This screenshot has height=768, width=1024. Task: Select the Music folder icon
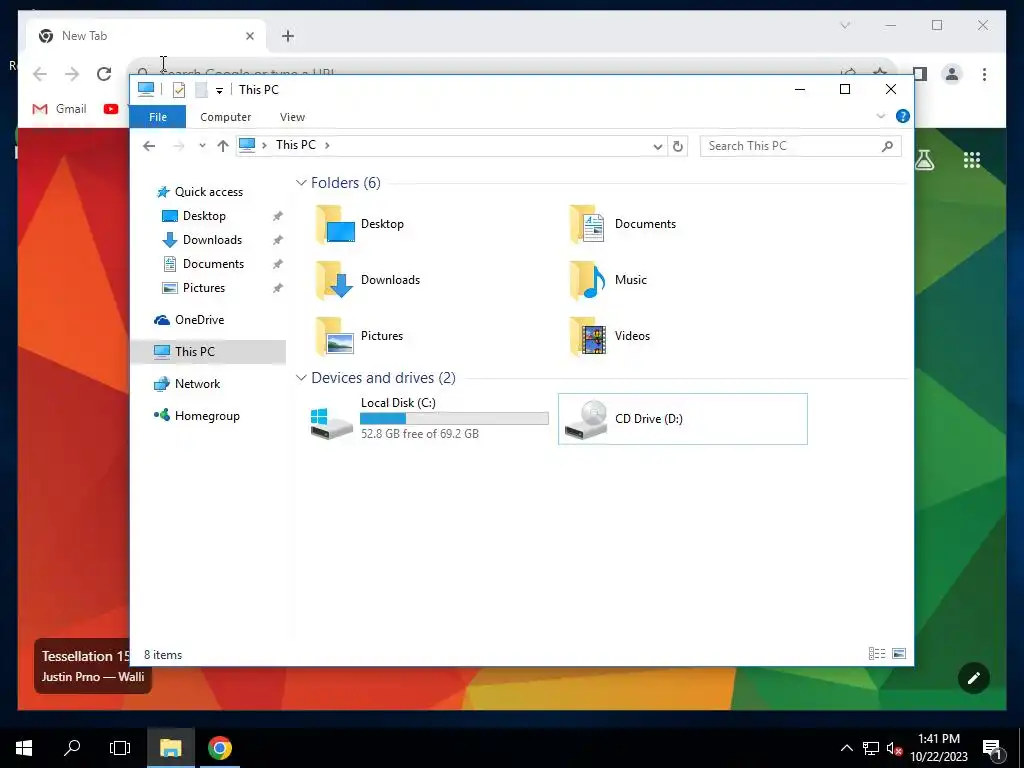click(588, 280)
